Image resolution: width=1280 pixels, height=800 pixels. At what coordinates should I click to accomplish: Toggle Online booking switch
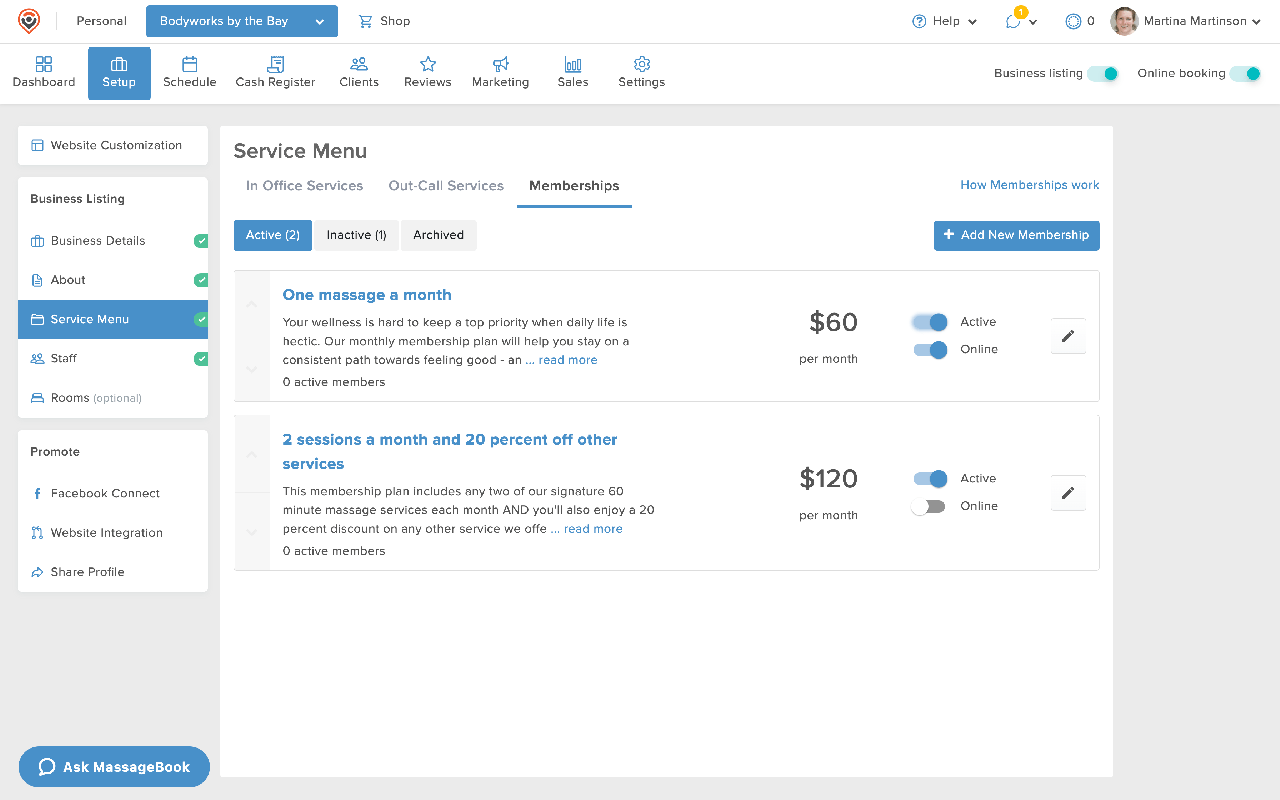coord(1245,73)
